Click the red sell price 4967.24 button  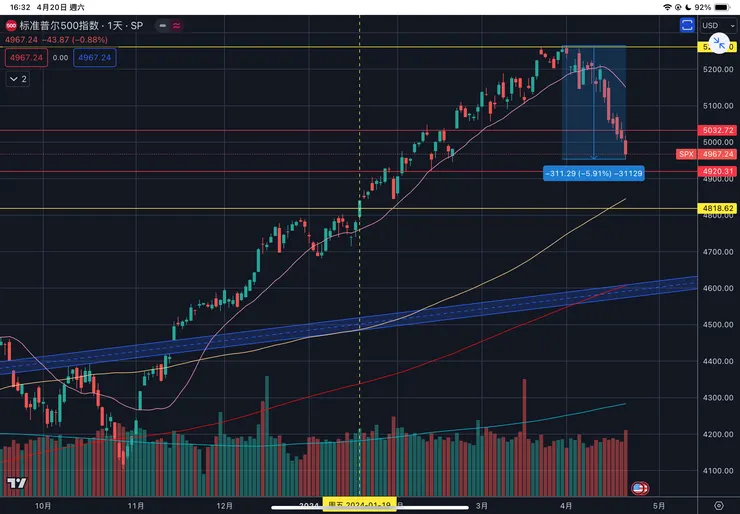23,59
